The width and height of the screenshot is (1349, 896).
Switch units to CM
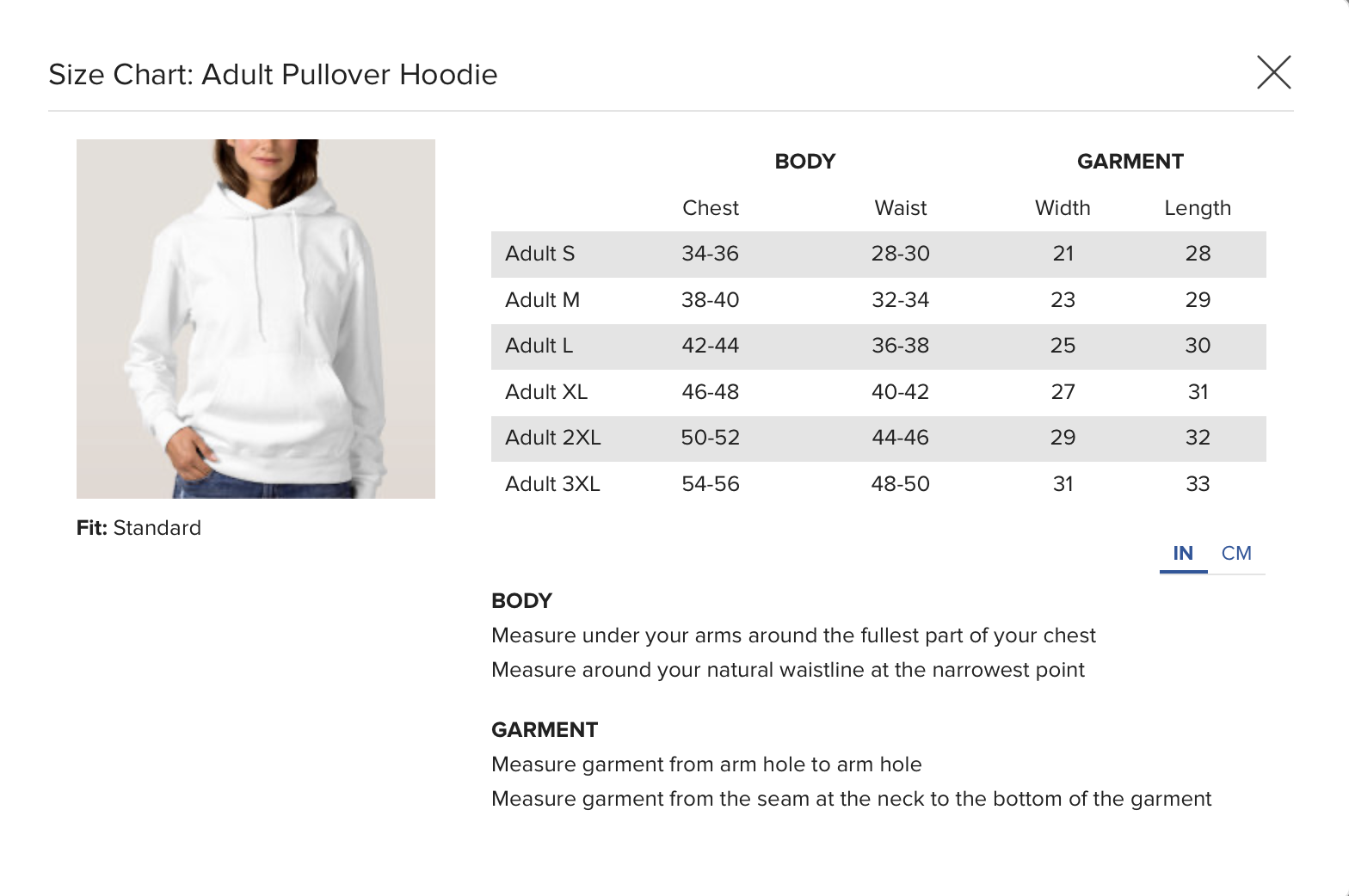(1236, 554)
